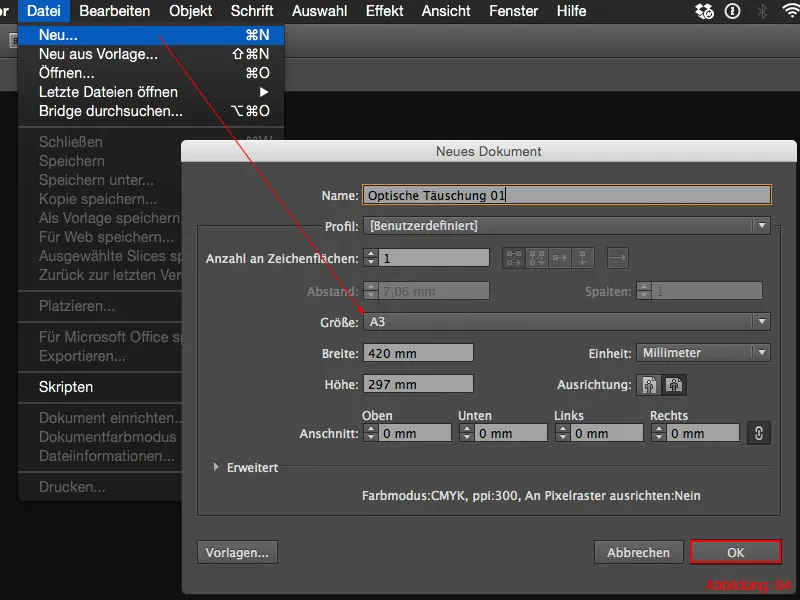Open the Auswahl menu
Screen dimensions: 800x600
[x=319, y=11]
